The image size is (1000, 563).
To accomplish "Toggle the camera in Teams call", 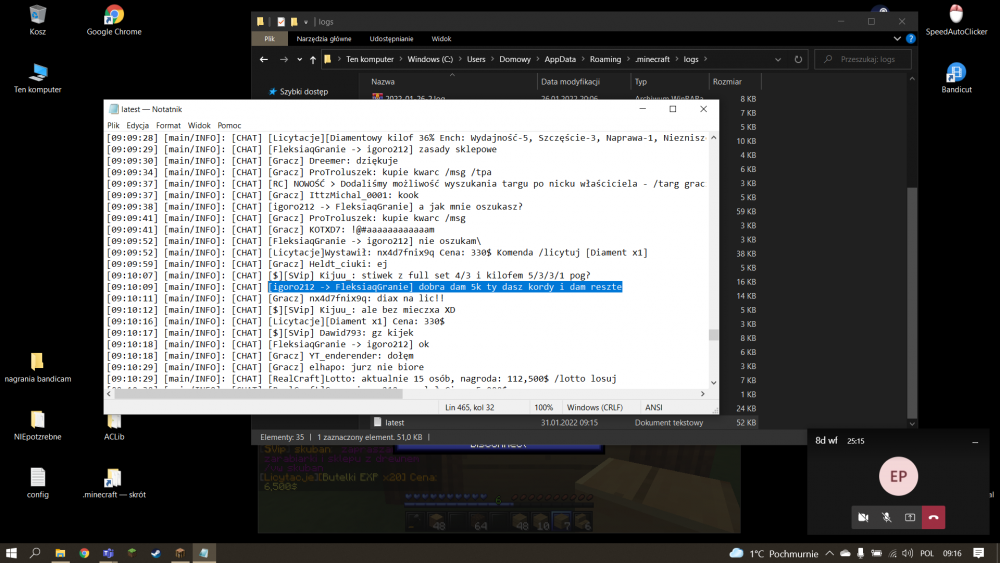I will [x=863, y=517].
